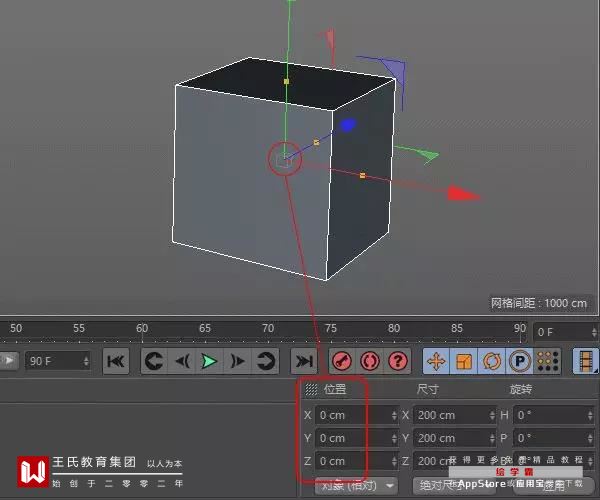Adjust the 90 F field stepper arrows
Screen dimensions: 600x500
click(x=86, y=361)
